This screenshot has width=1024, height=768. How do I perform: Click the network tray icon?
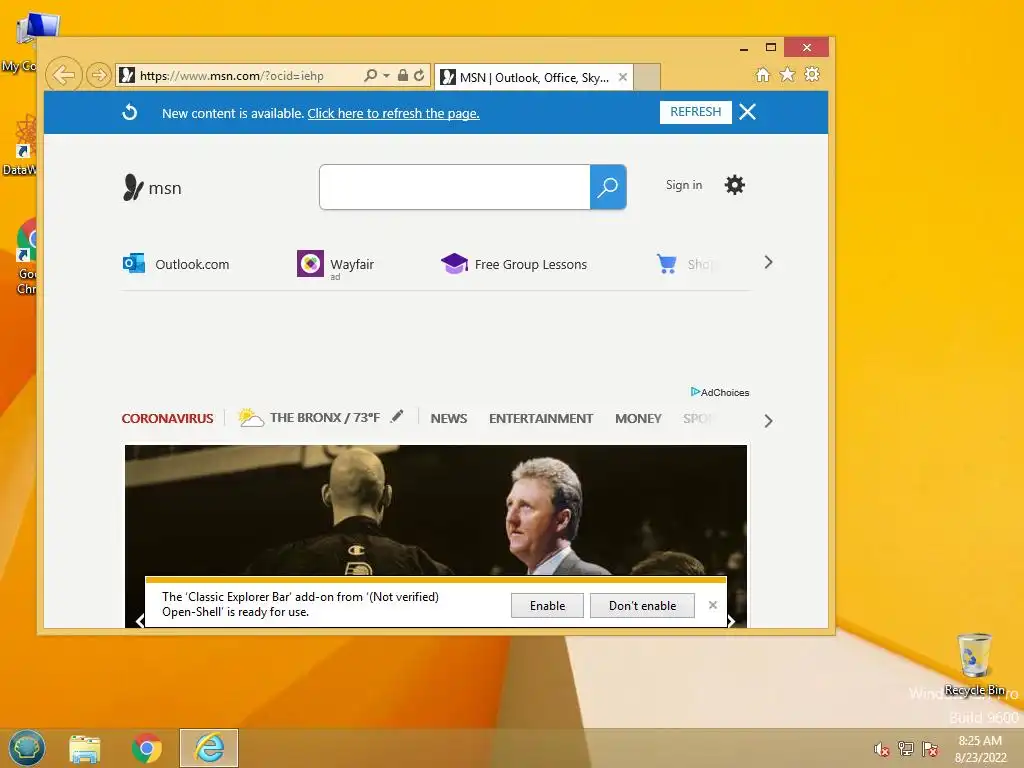tap(906, 749)
